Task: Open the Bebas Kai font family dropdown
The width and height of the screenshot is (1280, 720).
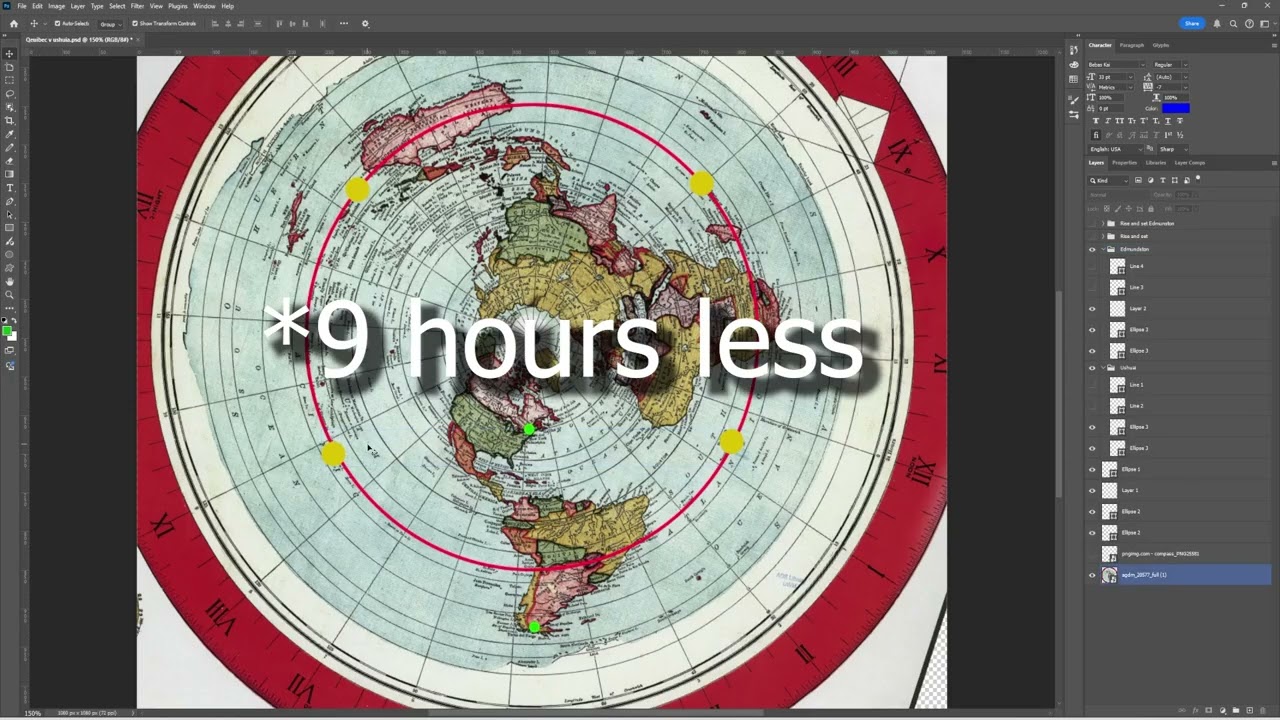Action: [1116, 64]
